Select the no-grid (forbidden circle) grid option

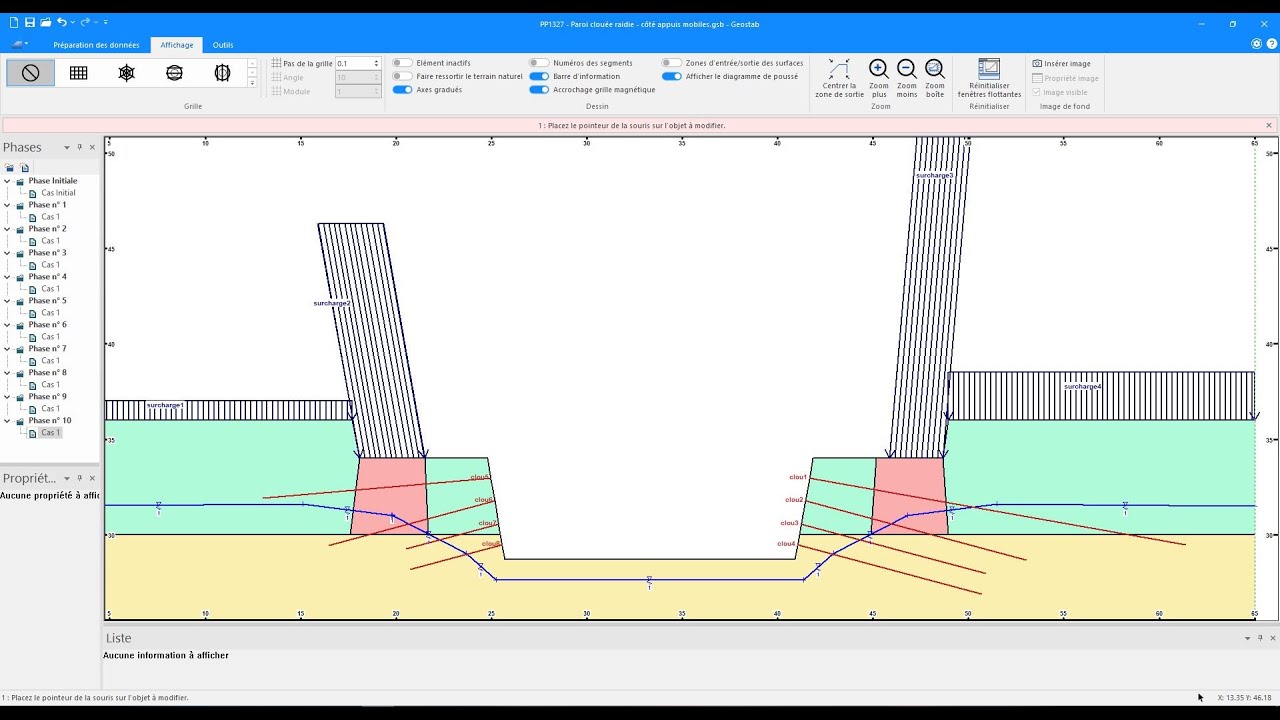pyautogui.click(x=30, y=73)
